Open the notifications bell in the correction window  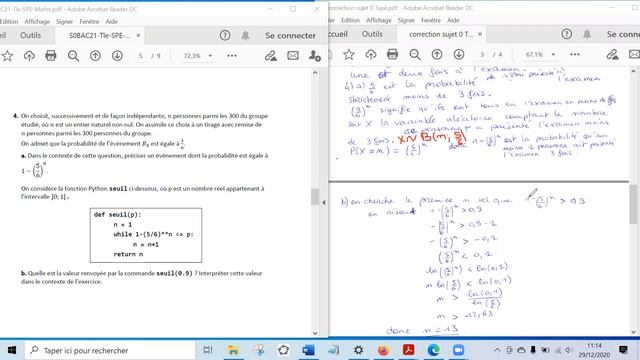pos(587,34)
